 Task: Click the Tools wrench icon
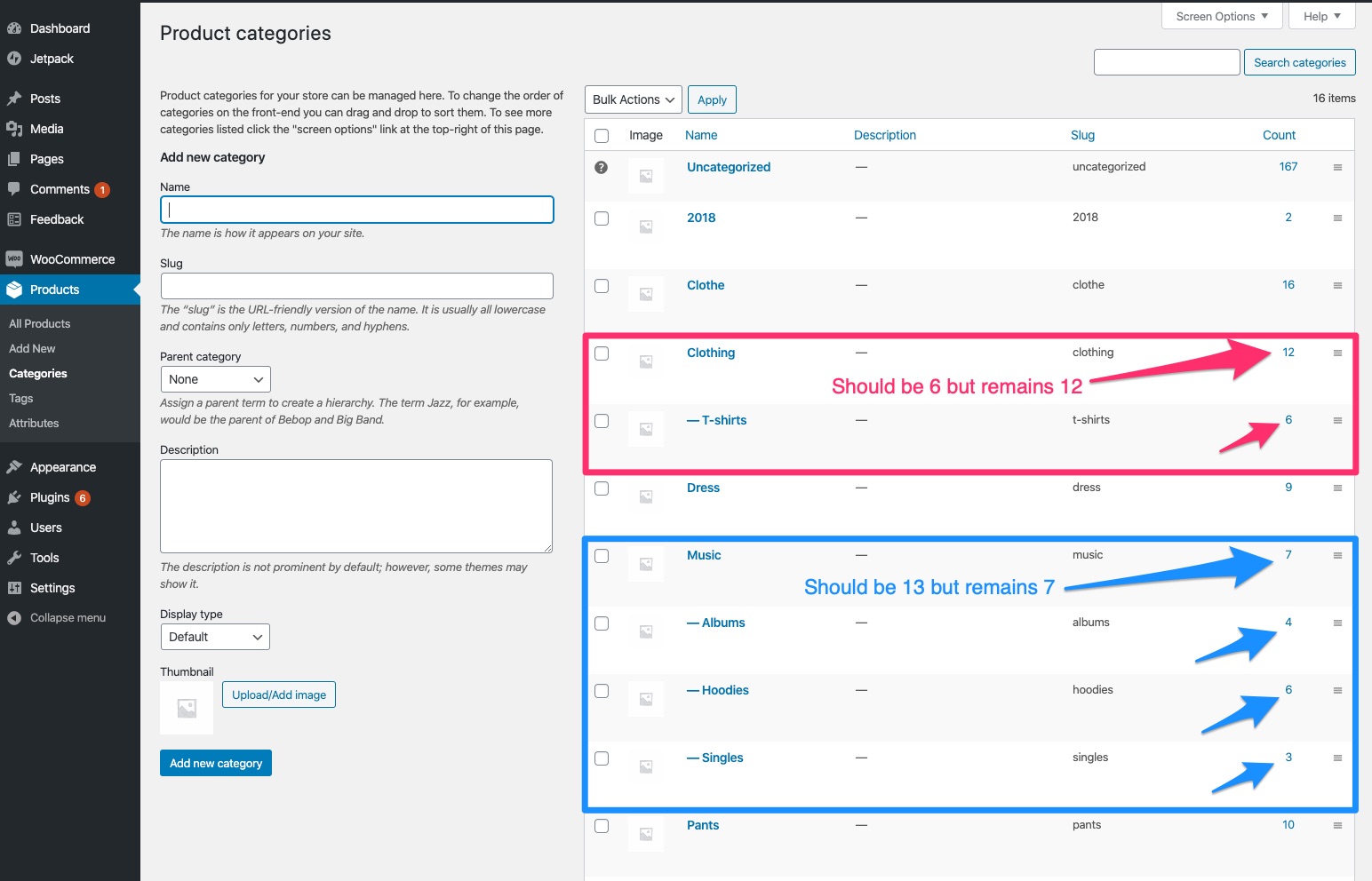(14, 558)
